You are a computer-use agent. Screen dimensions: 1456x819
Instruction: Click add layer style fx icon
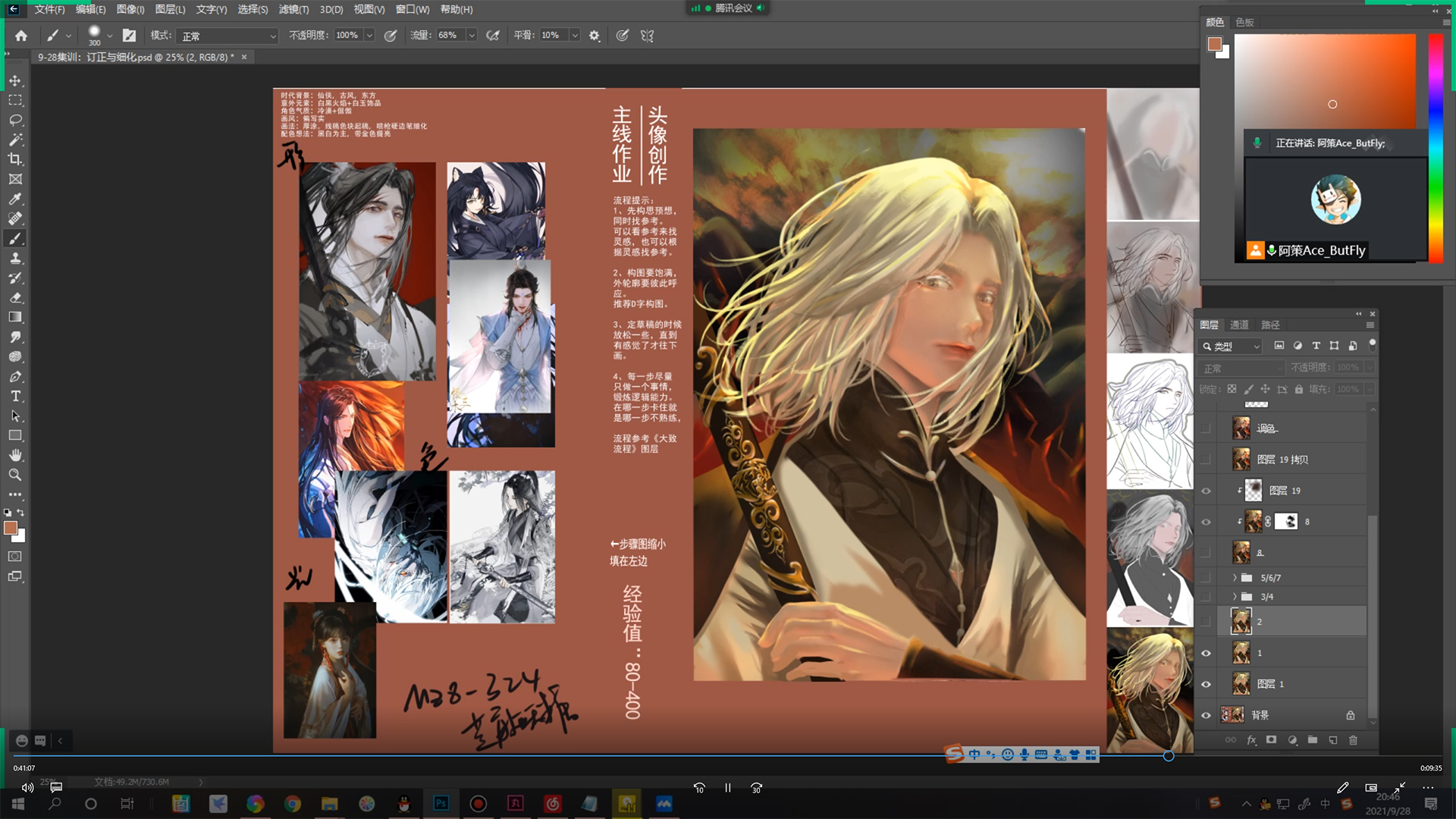click(1251, 740)
